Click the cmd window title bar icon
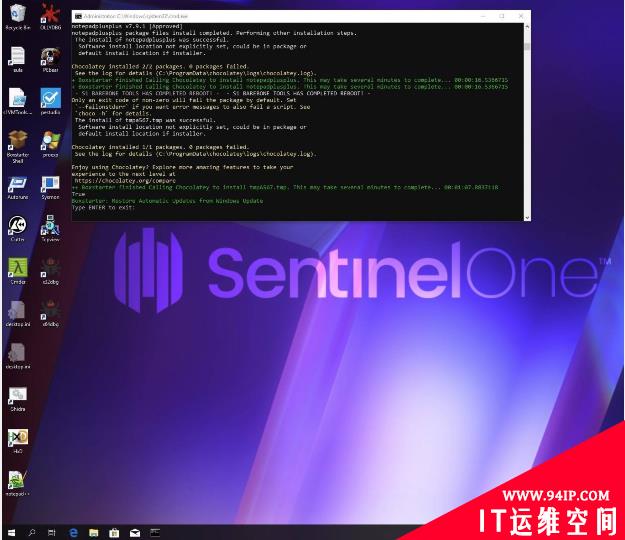625x540 pixels. [78, 16]
